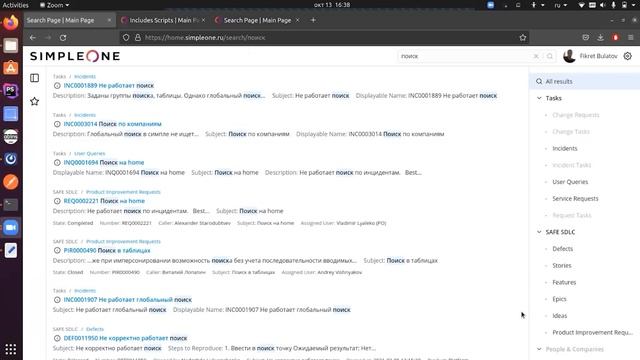Open keyboard layout ru dropdown
640x360 pixels.
tap(560, 5)
